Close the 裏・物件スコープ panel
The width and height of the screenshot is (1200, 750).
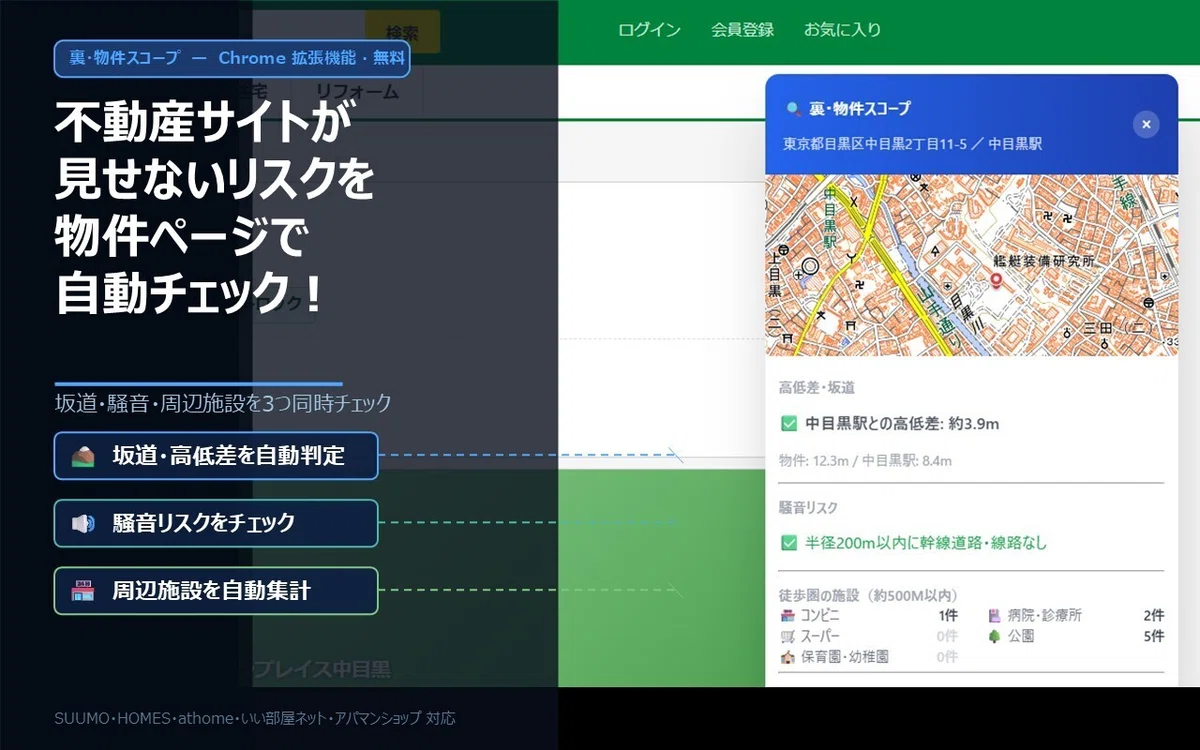tap(1146, 124)
